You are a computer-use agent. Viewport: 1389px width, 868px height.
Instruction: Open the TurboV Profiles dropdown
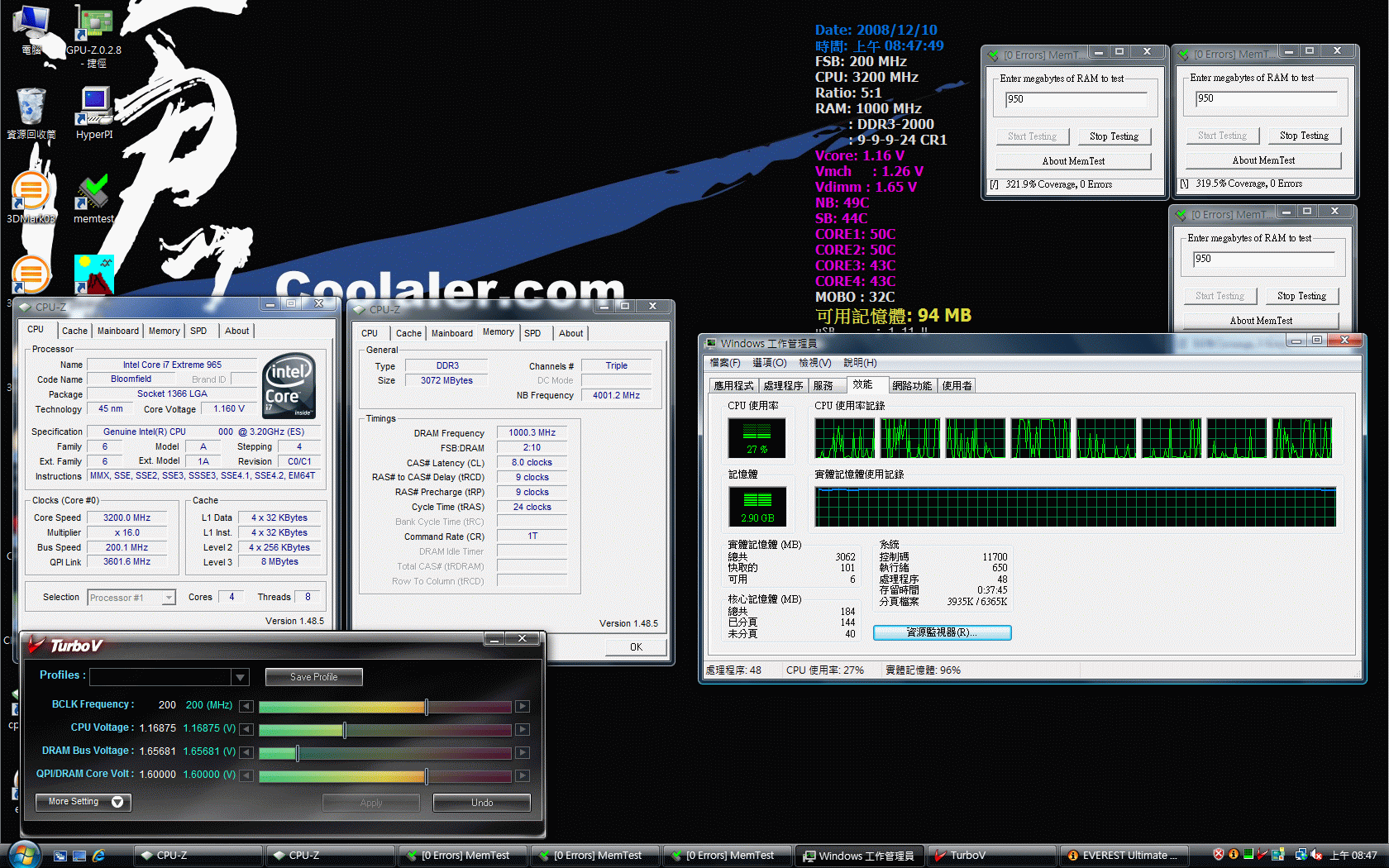coord(240,677)
